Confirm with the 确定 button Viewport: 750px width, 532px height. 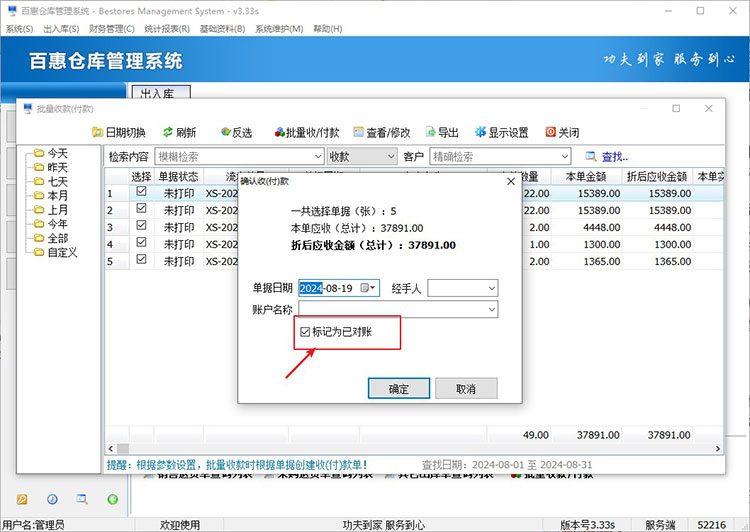[399, 388]
